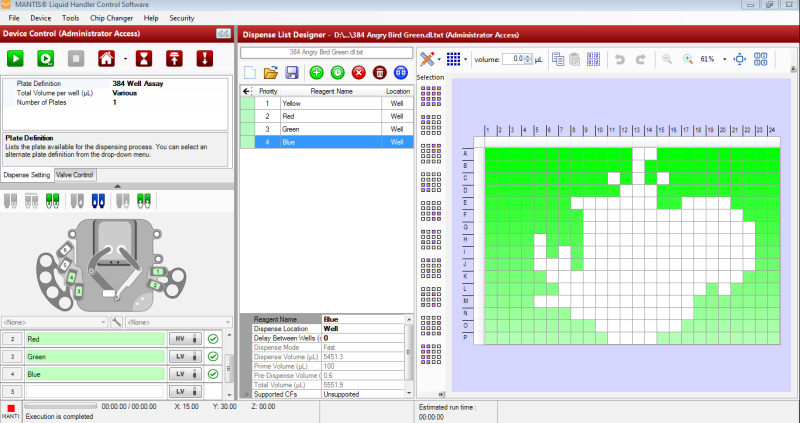Click the green checkmark for the Green chip

click(213, 357)
